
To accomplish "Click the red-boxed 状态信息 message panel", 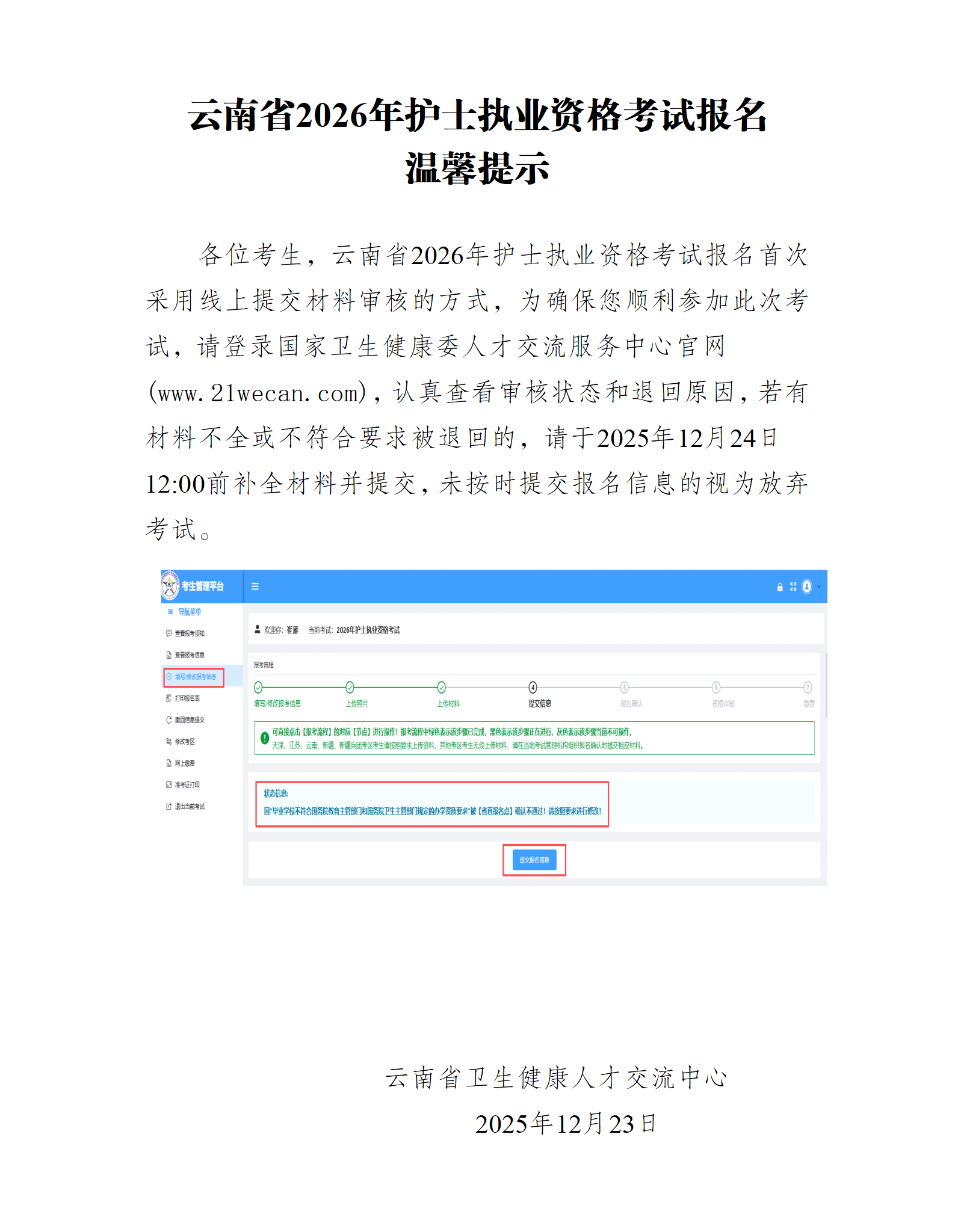I will point(432,804).
